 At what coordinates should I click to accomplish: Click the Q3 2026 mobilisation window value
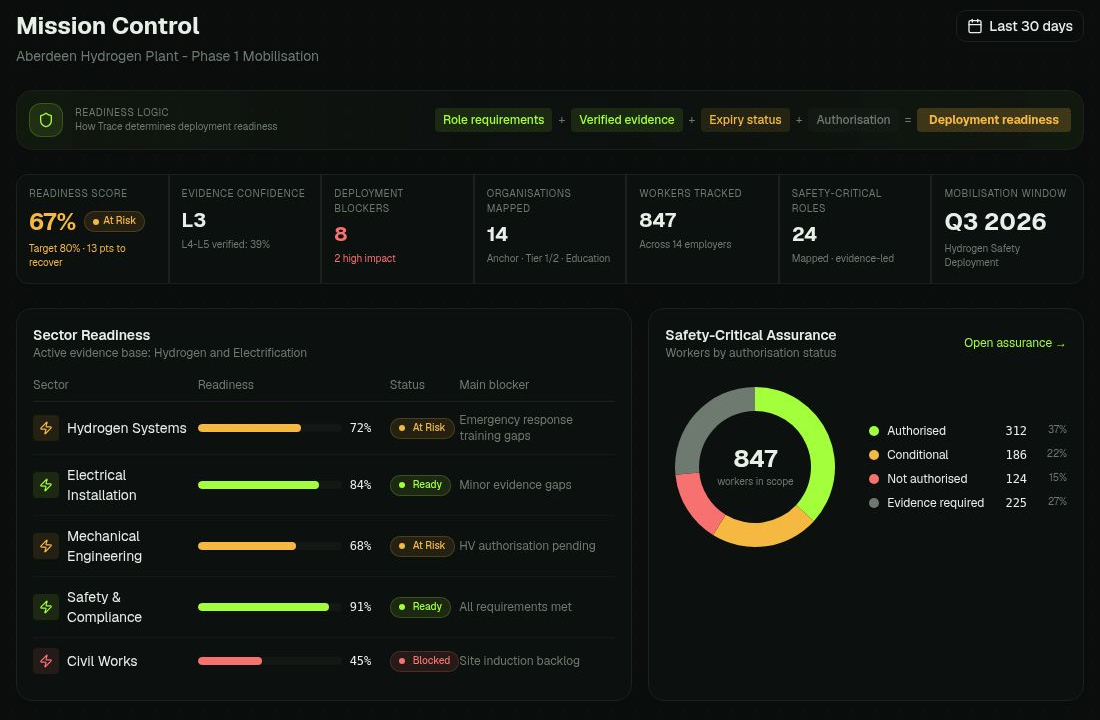pos(995,222)
